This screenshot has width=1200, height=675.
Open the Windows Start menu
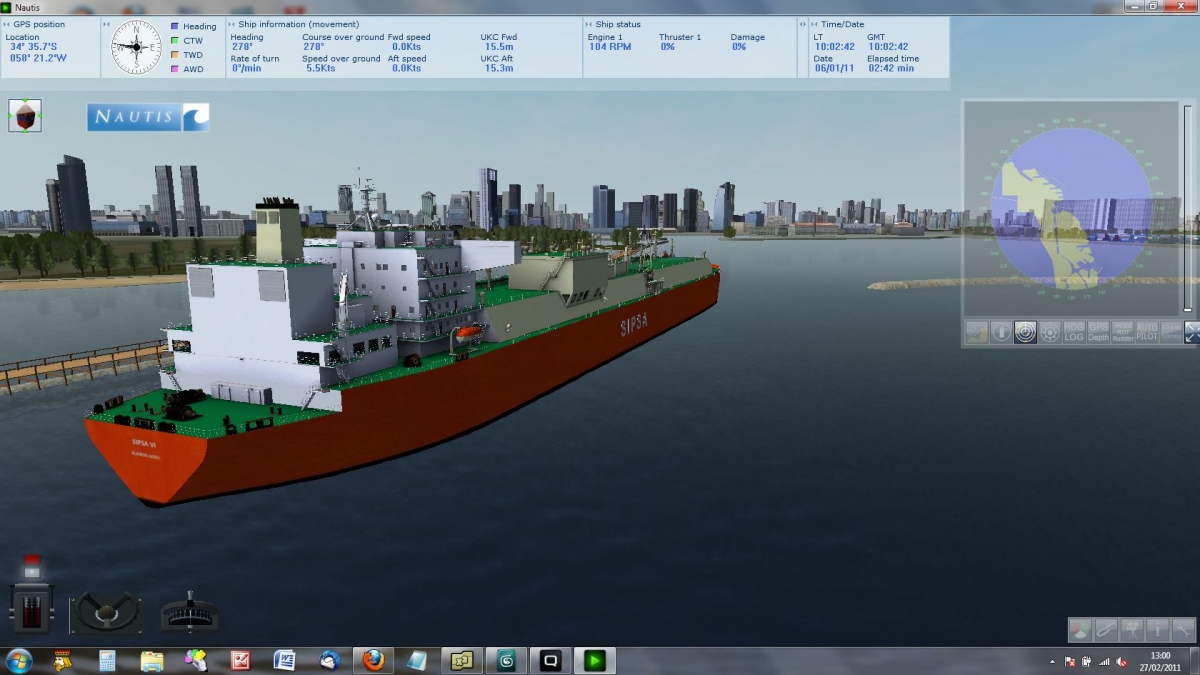19,661
